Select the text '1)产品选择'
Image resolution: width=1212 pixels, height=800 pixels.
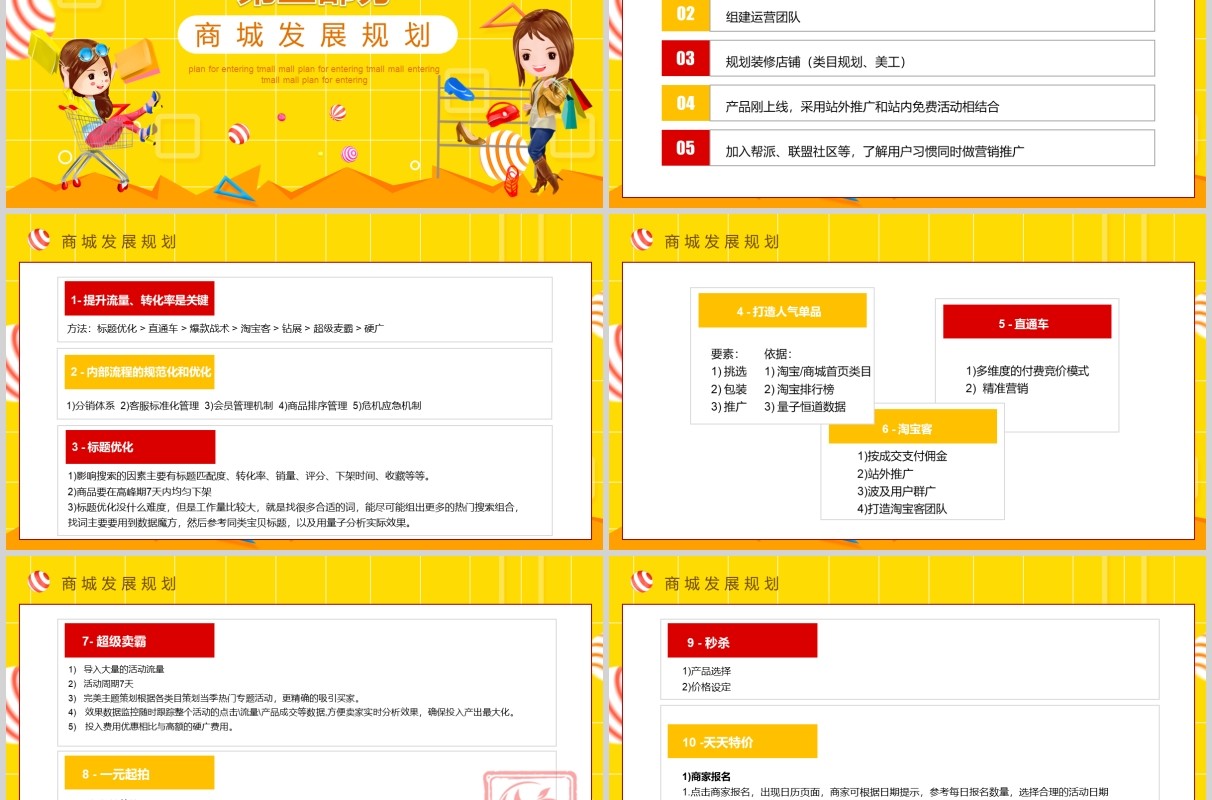pos(707,671)
